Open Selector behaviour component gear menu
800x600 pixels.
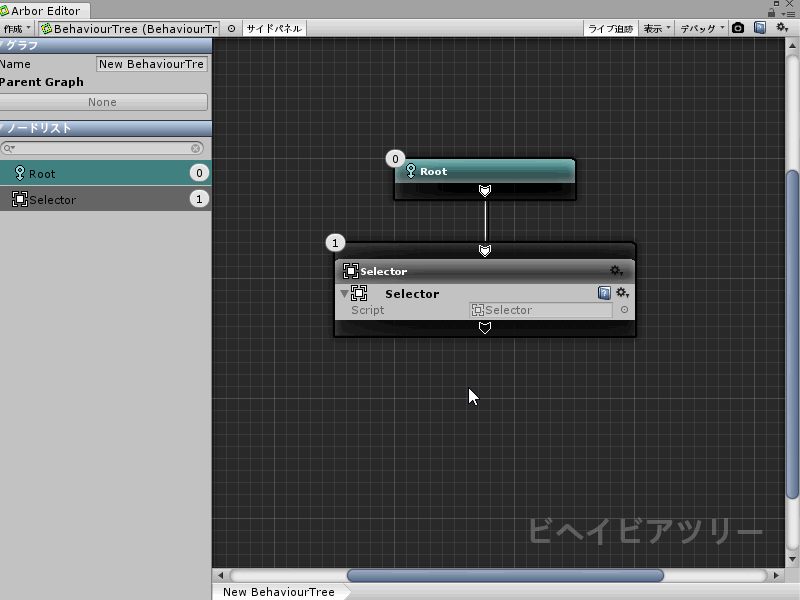click(622, 293)
